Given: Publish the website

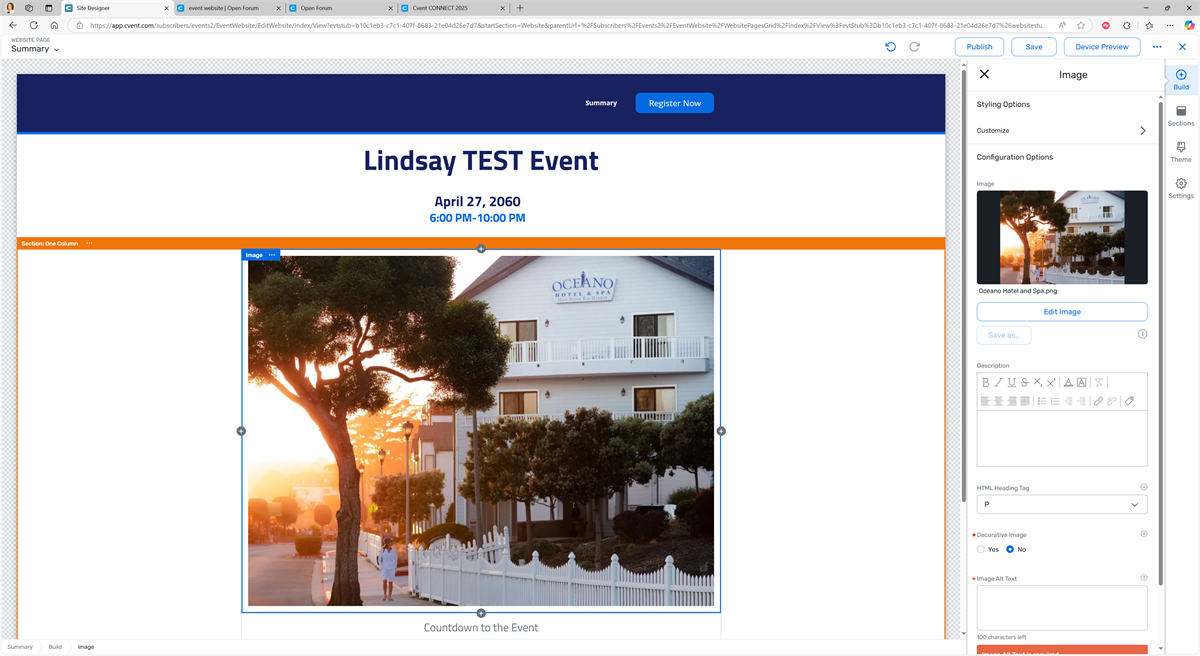Looking at the screenshot, I should coord(980,47).
